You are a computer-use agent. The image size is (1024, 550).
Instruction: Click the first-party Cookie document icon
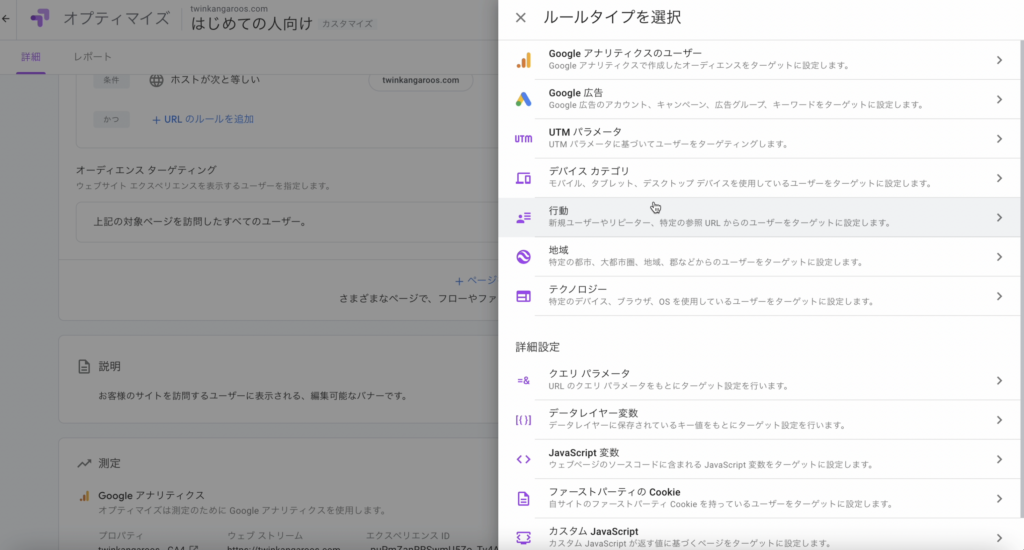(523, 498)
